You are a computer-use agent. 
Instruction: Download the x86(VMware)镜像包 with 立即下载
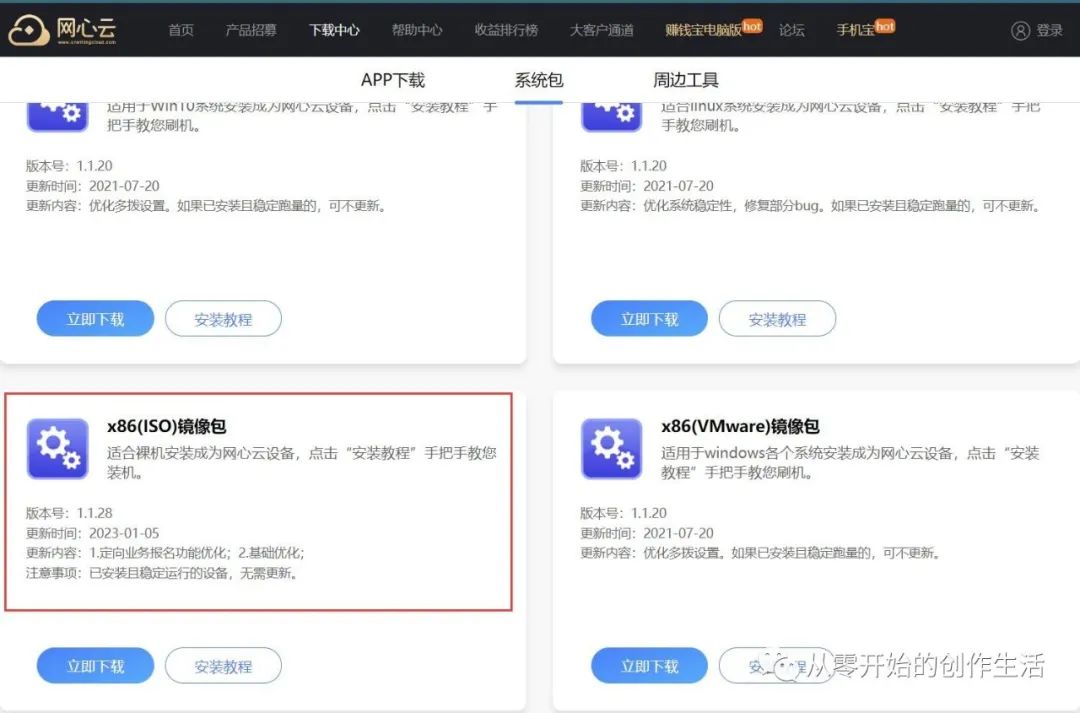click(650, 666)
